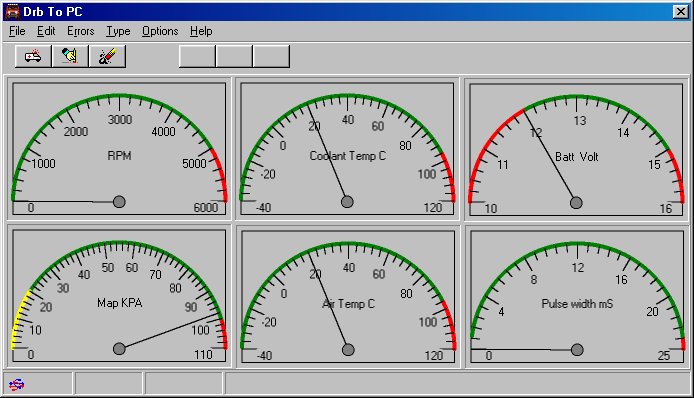The height and width of the screenshot is (398, 694).
Task: Click the 16 mark on Batt Volt gauge
Action: pos(666,209)
